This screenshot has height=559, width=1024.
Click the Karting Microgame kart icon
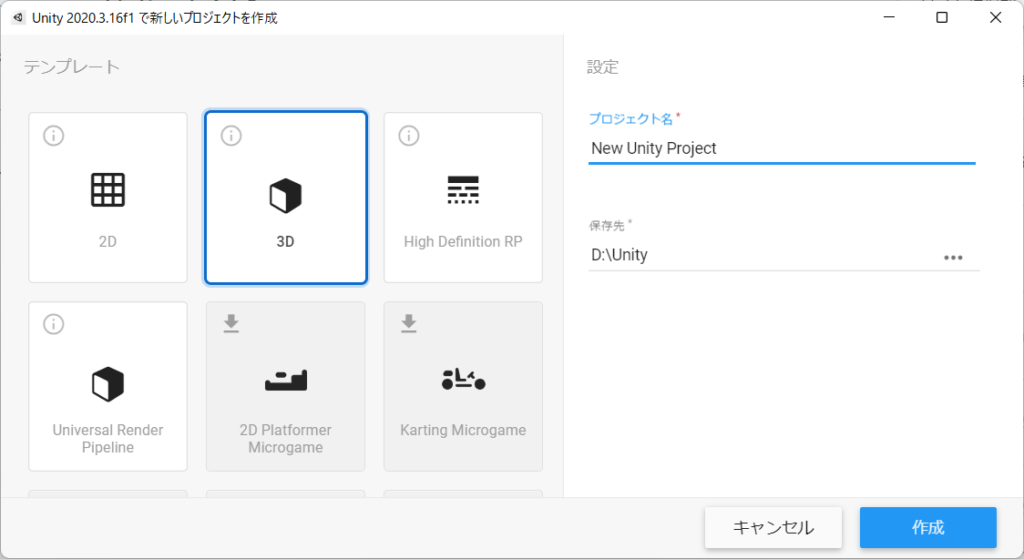[x=462, y=379]
